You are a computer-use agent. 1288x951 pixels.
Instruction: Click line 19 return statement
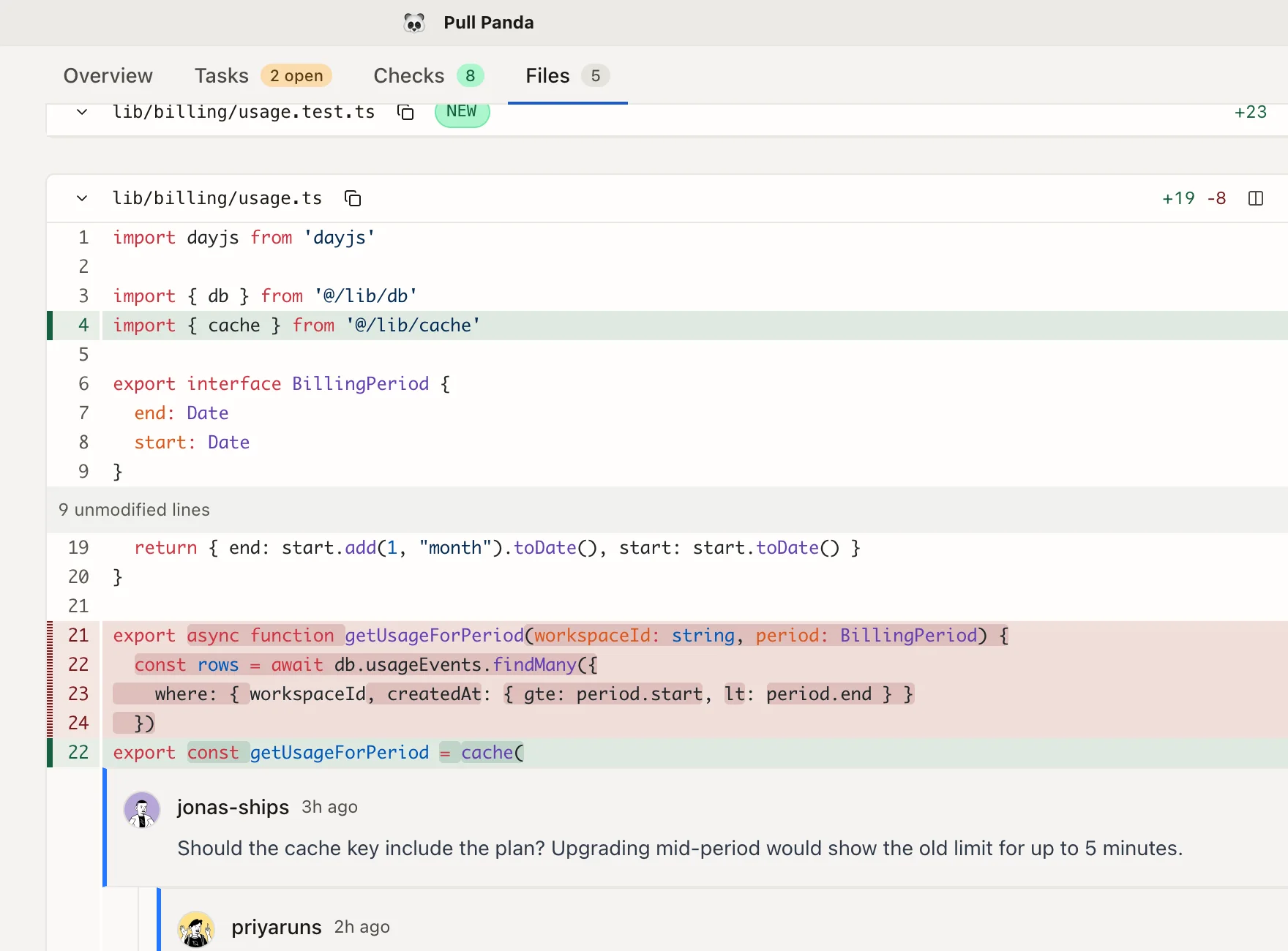click(x=667, y=548)
